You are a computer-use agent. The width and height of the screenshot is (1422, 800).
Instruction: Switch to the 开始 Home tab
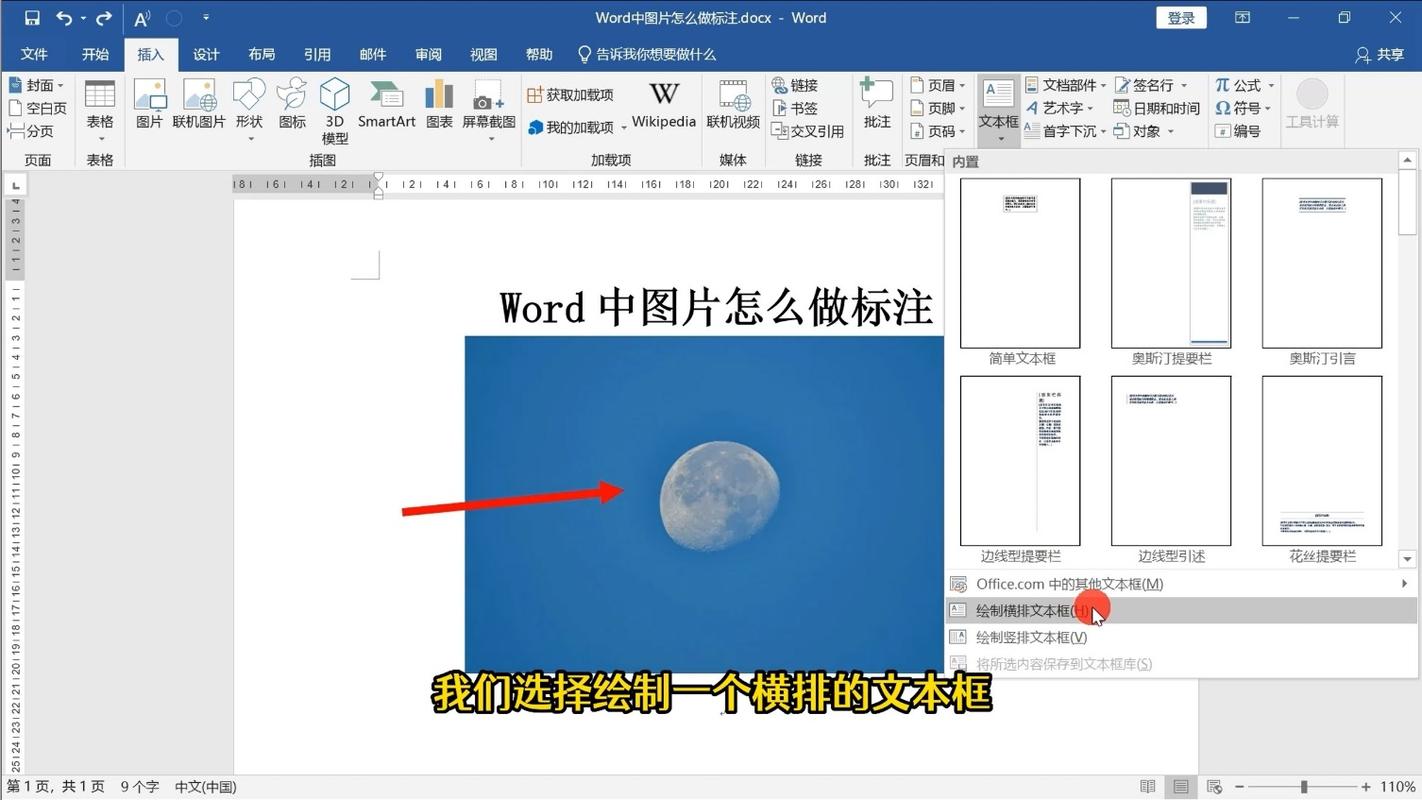pos(95,55)
